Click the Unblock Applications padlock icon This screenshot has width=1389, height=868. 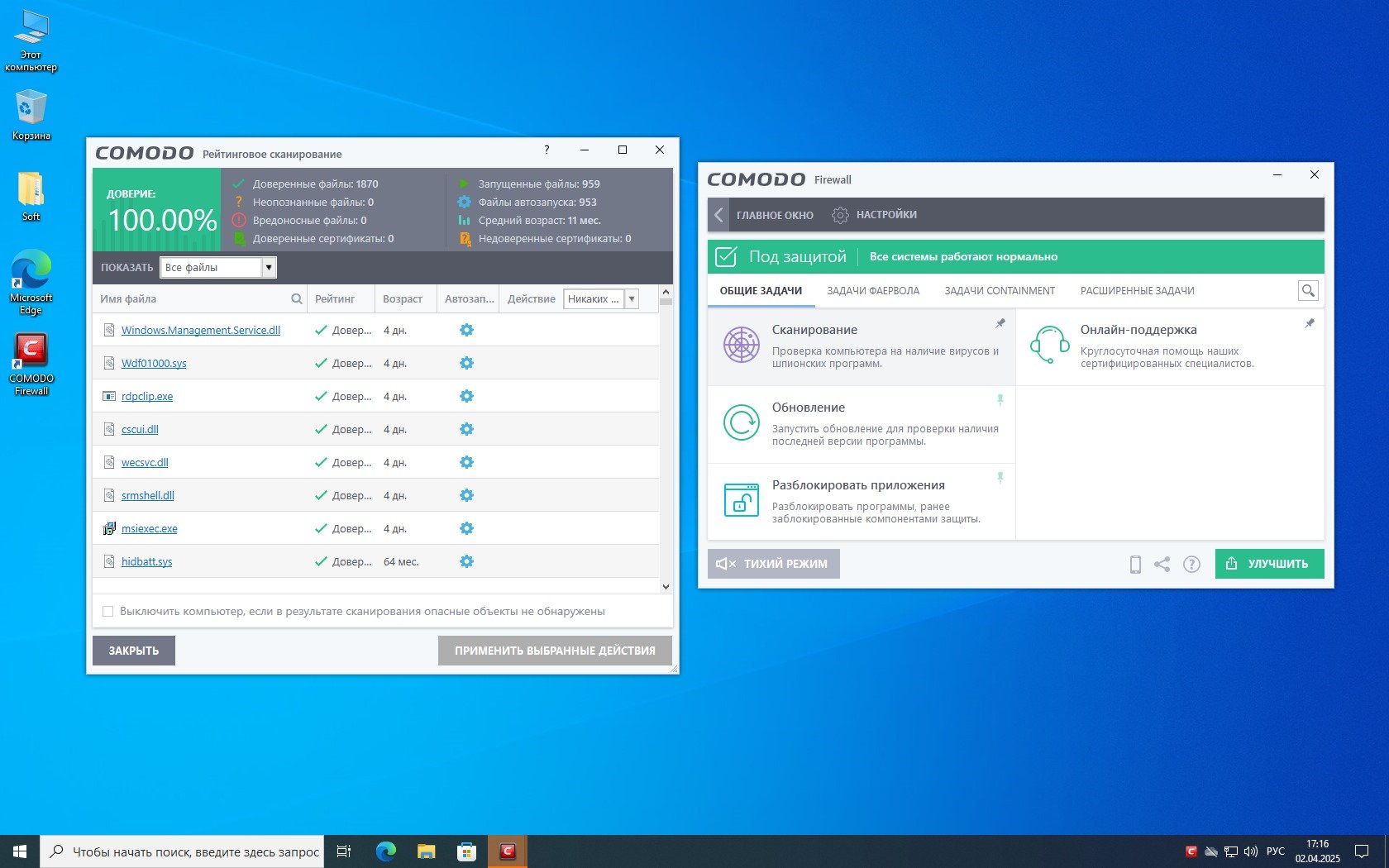point(741,500)
